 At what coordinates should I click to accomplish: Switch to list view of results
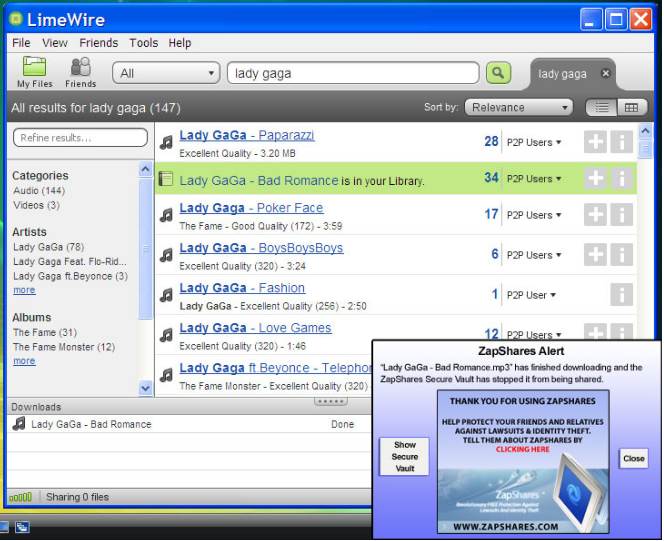click(602, 107)
